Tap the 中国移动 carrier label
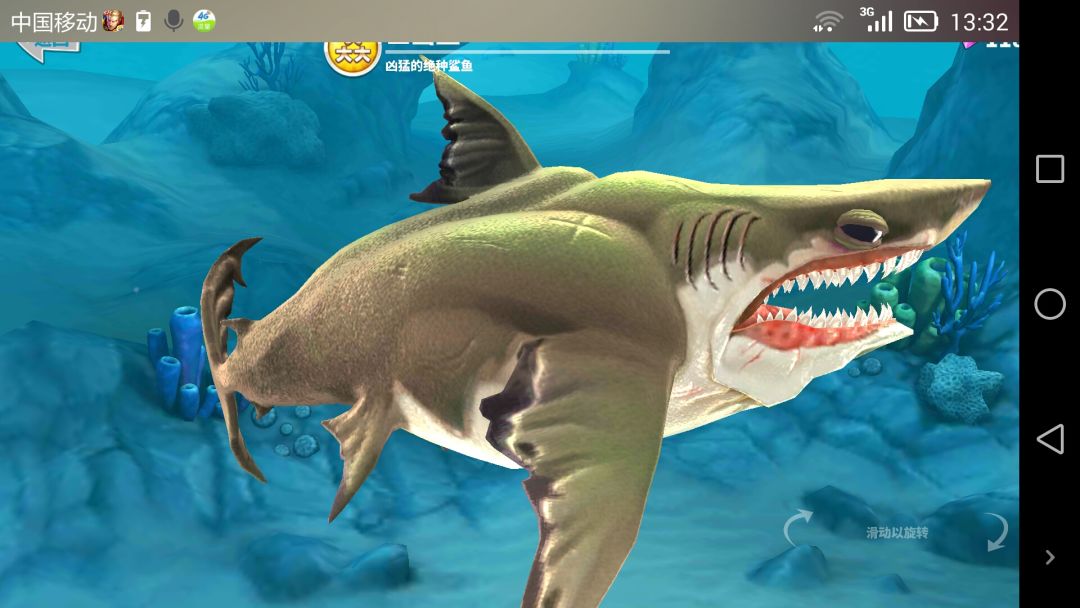The height and width of the screenshot is (608, 1080). (54, 22)
